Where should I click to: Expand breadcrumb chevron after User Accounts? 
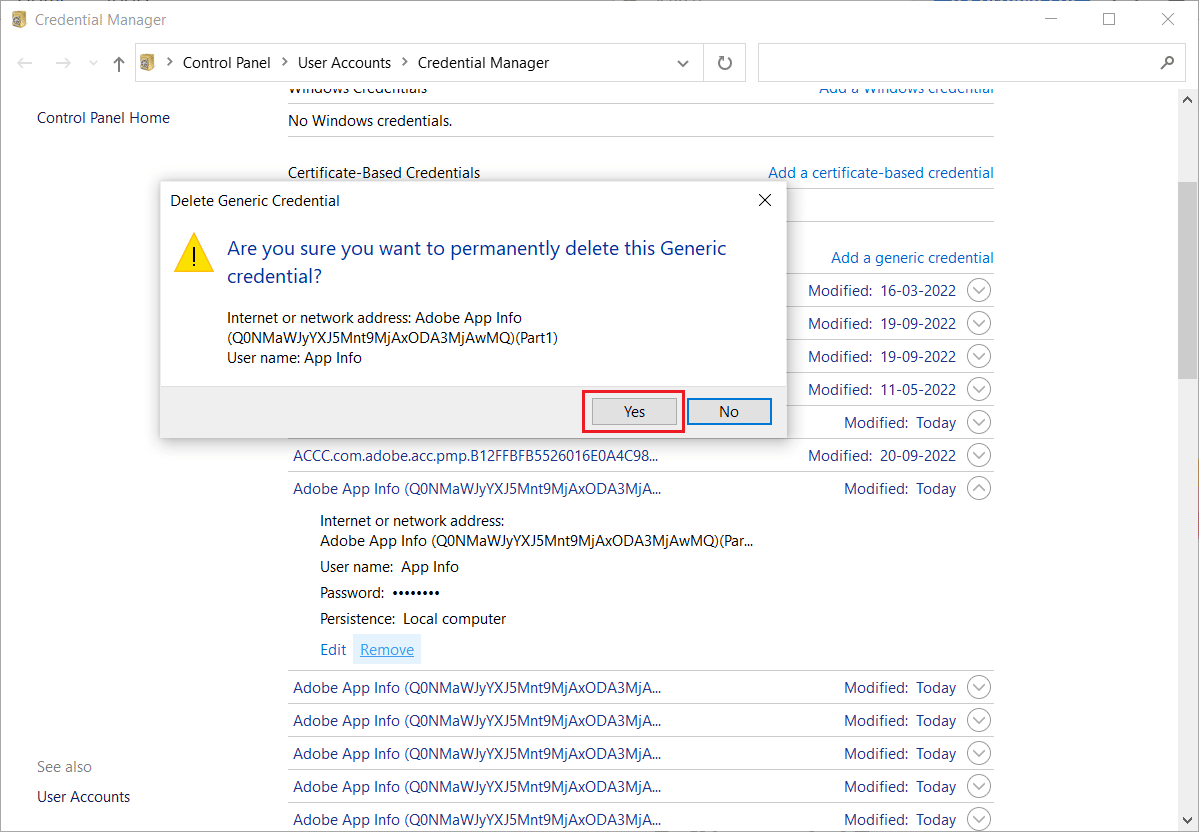405,62
